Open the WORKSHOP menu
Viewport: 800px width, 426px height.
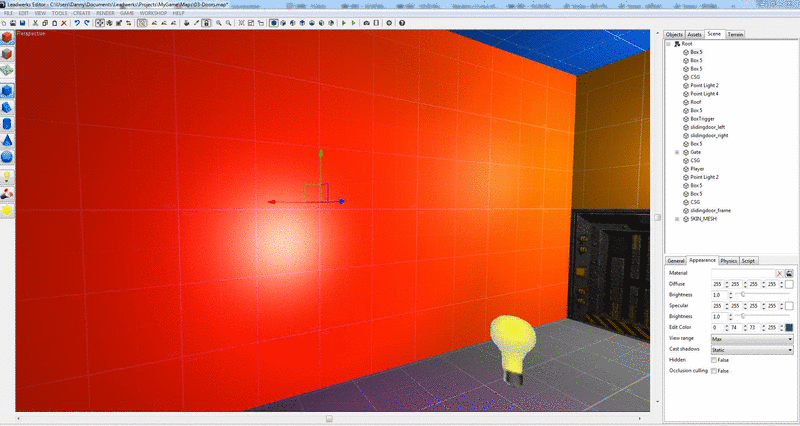[153, 13]
